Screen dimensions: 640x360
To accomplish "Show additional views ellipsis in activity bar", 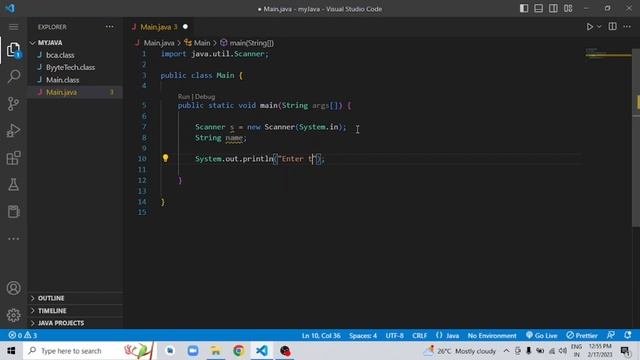I will click(13, 239).
